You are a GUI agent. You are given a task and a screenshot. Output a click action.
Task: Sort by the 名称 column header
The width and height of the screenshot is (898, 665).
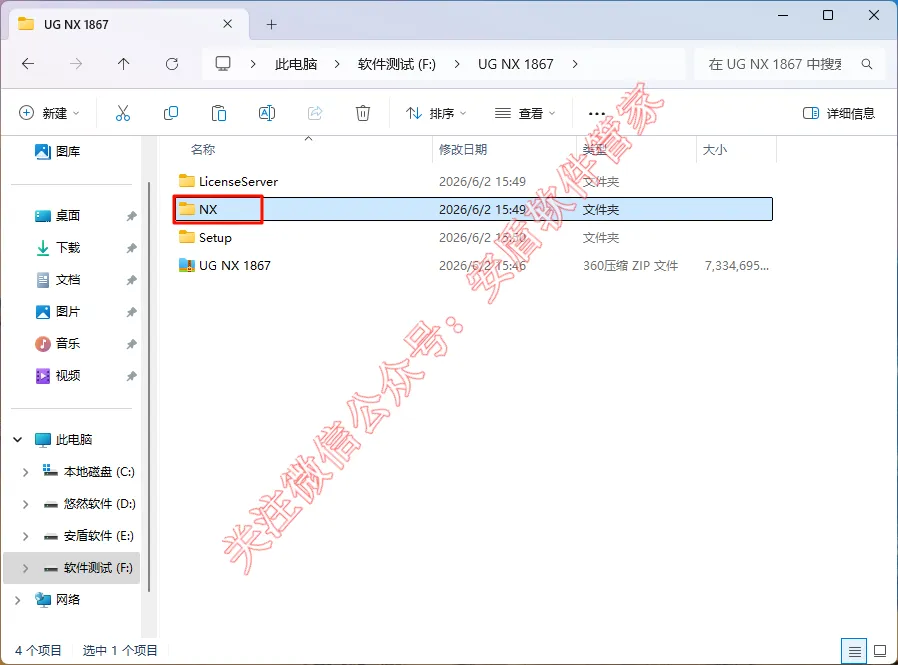[x=203, y=150]
